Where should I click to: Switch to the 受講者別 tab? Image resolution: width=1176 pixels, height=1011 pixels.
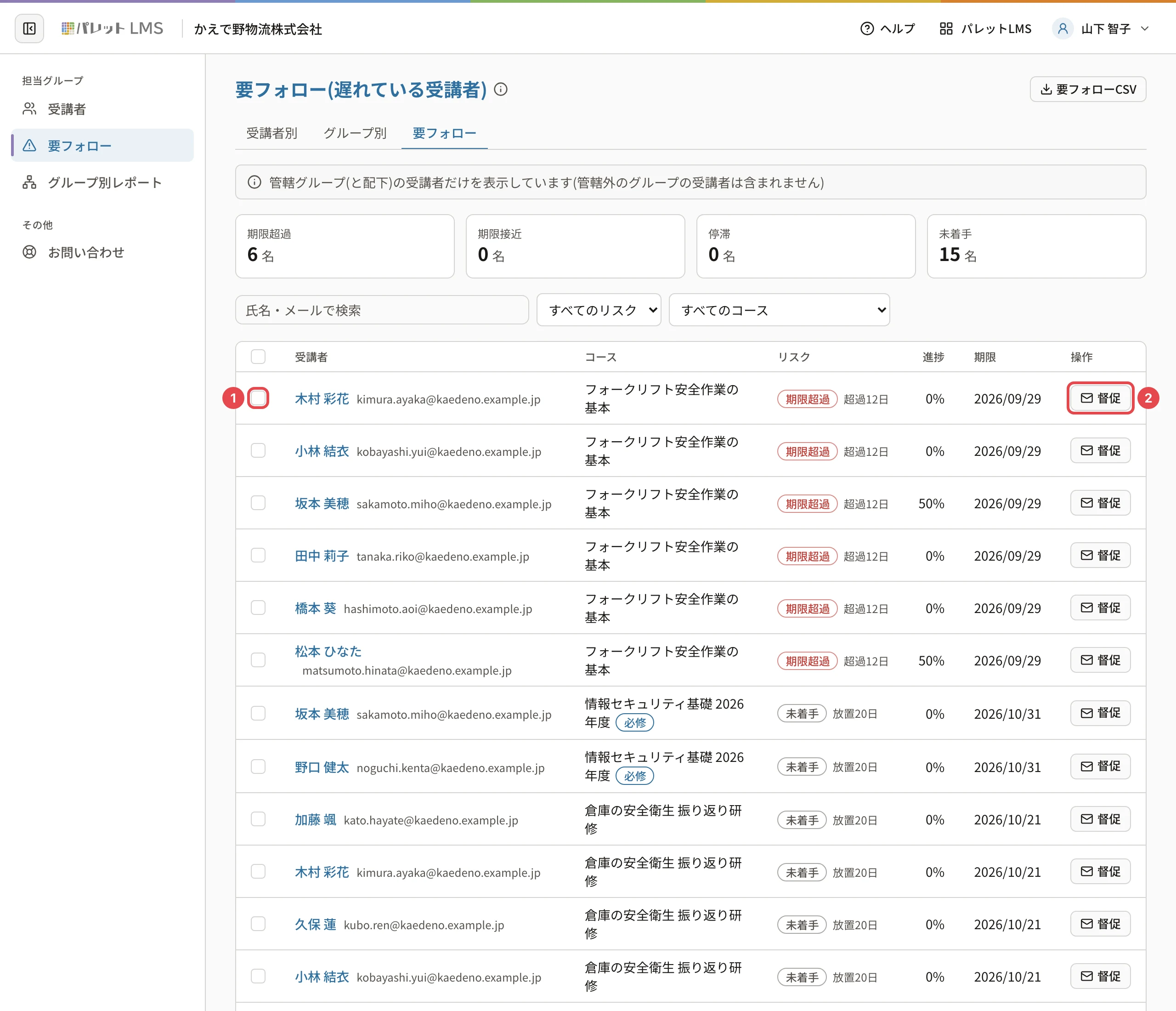pos(272,133)
